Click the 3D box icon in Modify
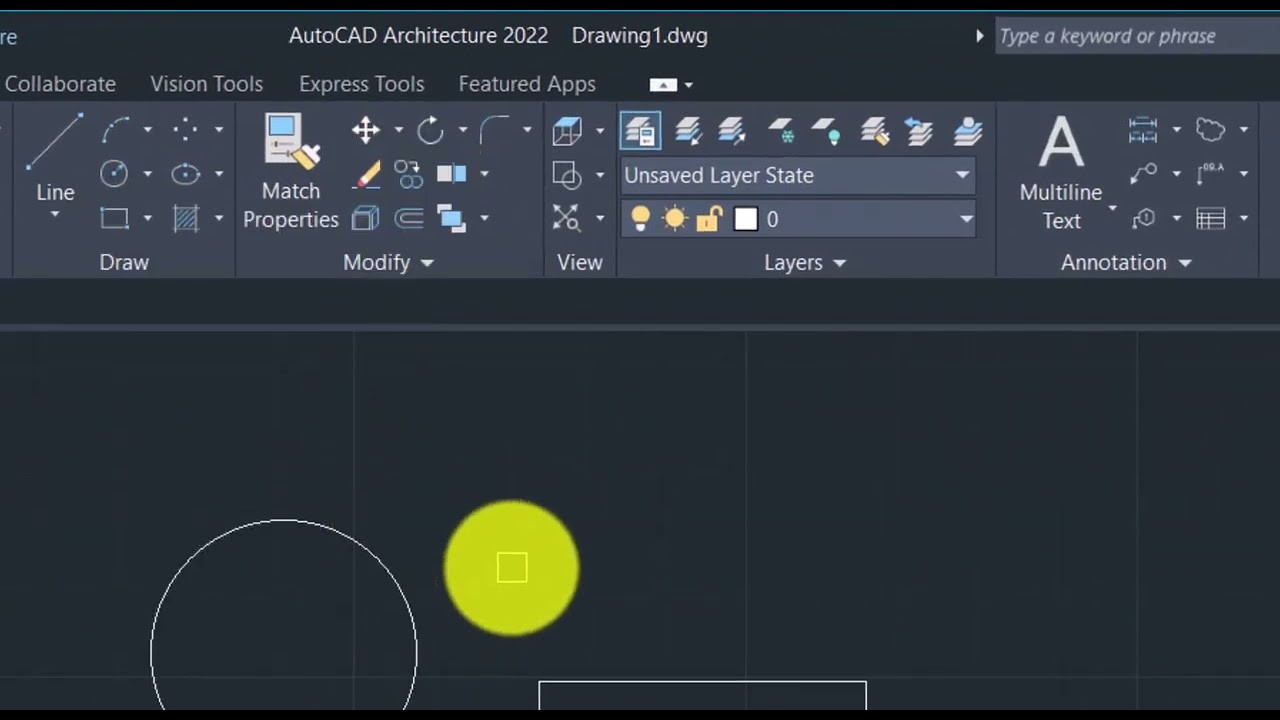Image resolution: width=1280 pixels, height=720 pixels. point(366,218)
